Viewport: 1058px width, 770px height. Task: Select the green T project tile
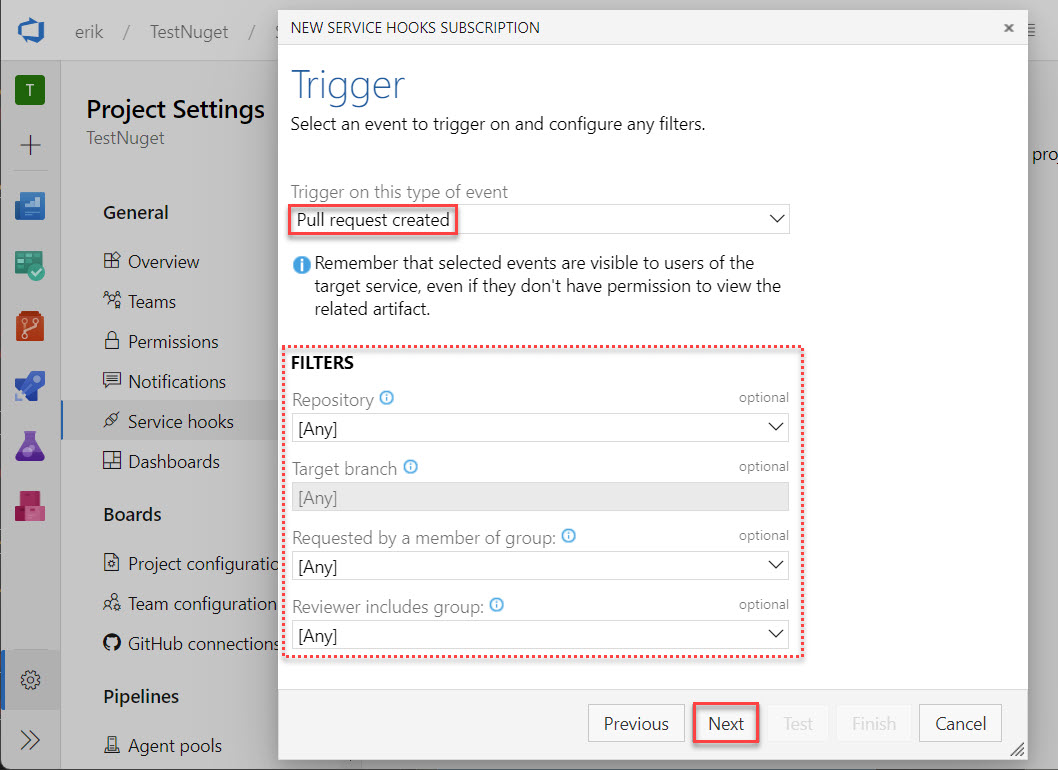[x=30, y=90]
